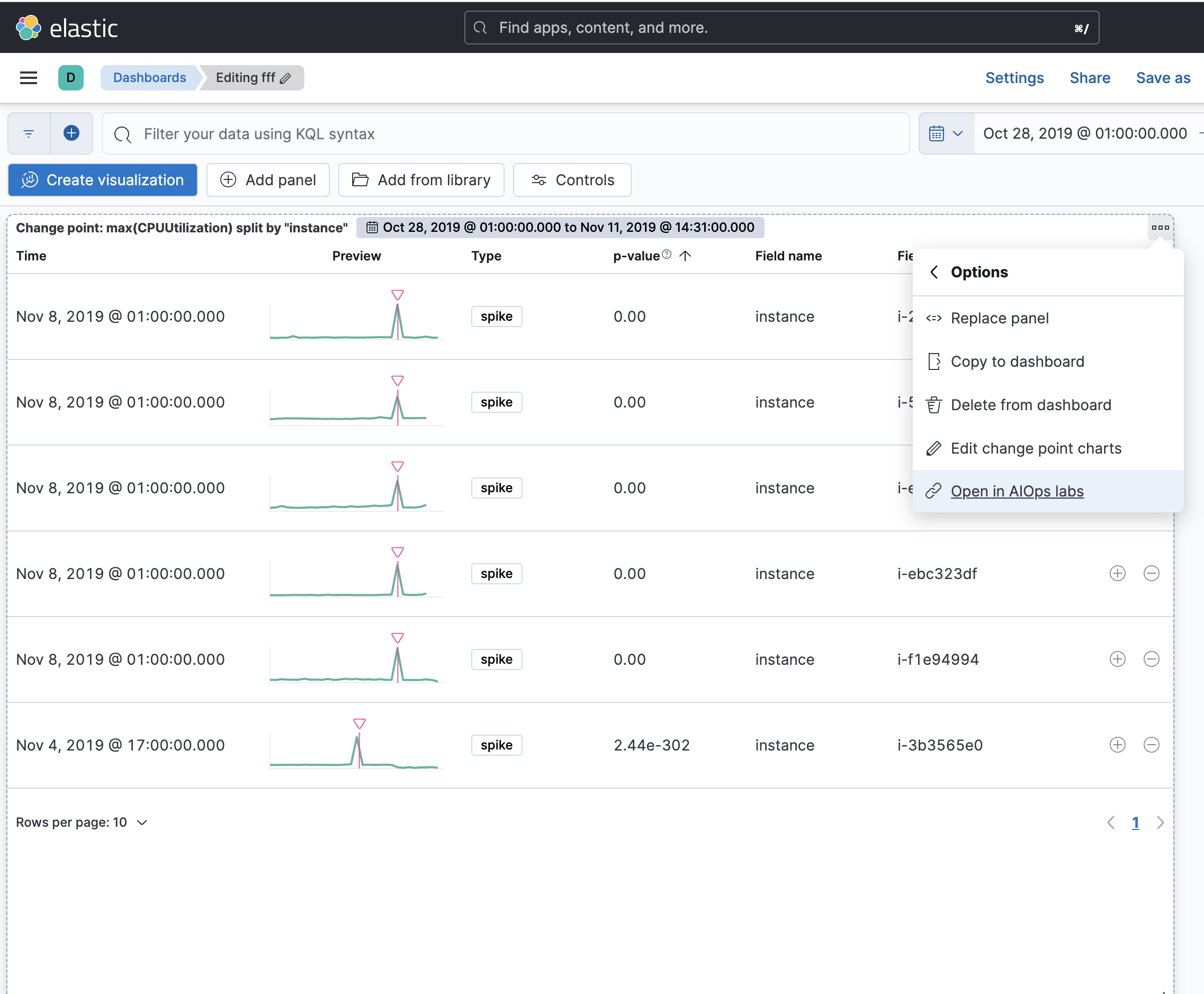Go to the previous table page
Image resolution: width=1204 pixels, height=994 pixels.
coord(1111,823)
